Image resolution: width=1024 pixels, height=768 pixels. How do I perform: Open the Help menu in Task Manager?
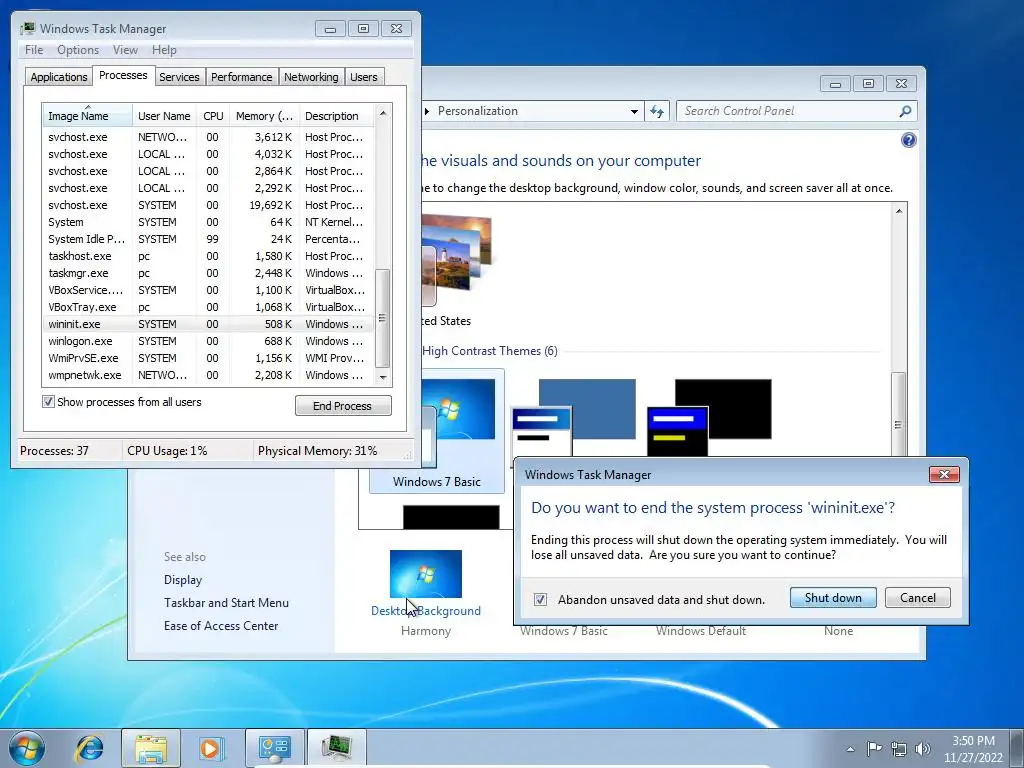pyautogui.click(x=164, y=50)
